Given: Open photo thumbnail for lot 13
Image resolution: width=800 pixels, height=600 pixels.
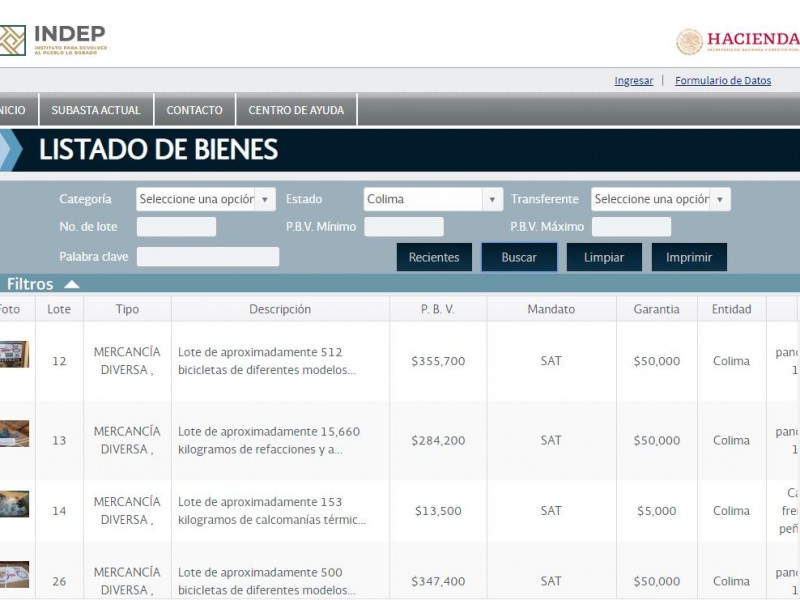Looking at the screenshot, I should point(14,433).
